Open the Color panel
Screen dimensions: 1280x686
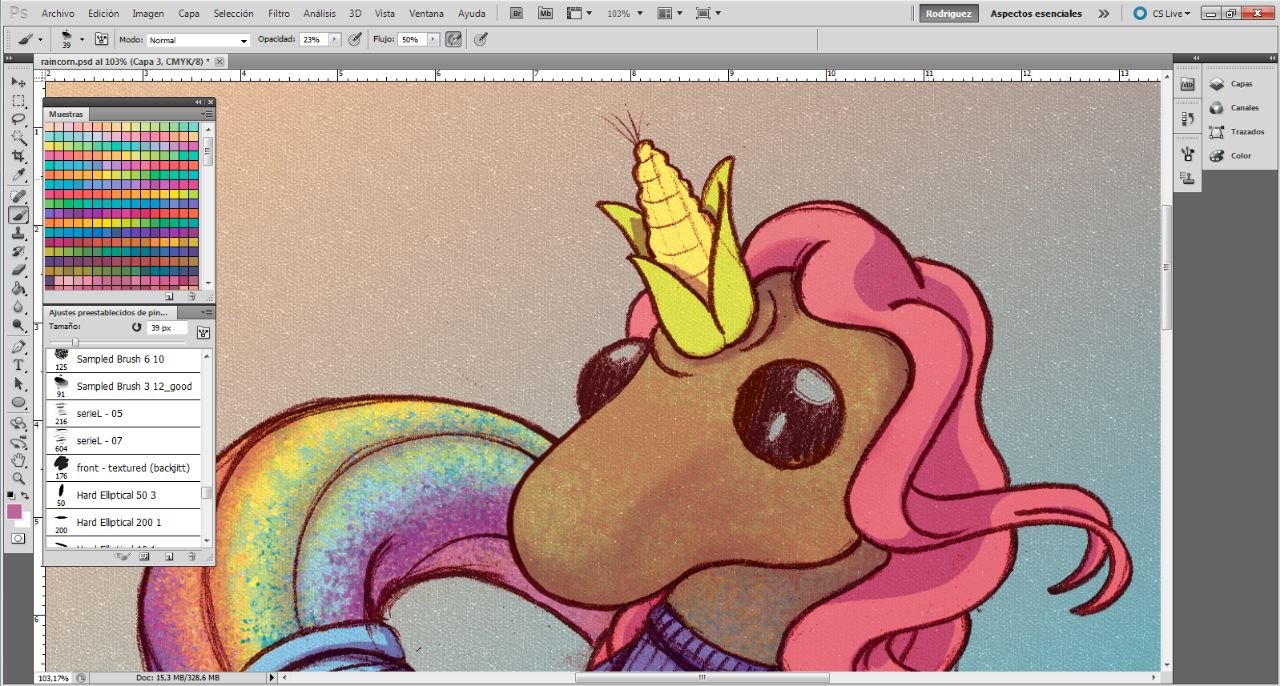[1230, 156]
